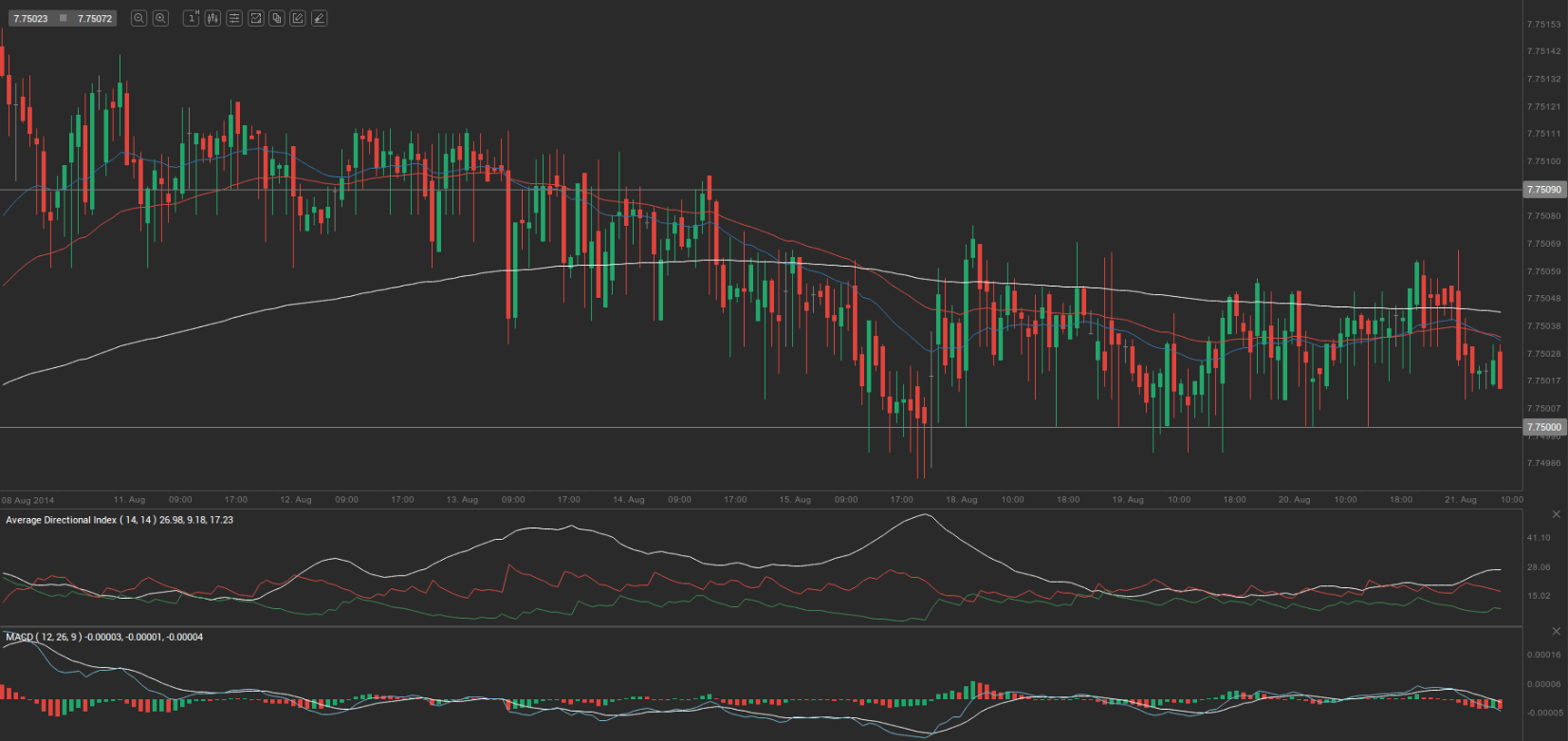This screenshot has width=1568, height=741.
Task: Select the eraser tool icon
Action: [320, 18]
